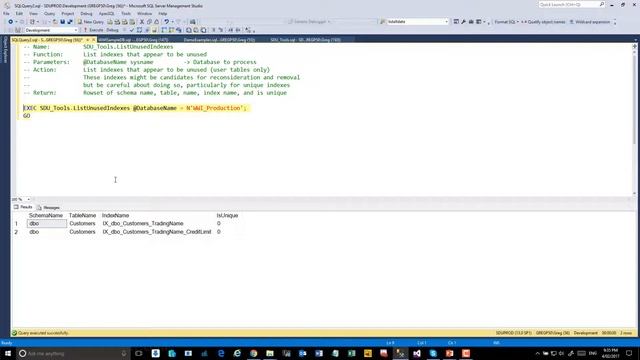Viewport: 640px width, 360px height.
Task: Select the IndexName column header
Action: point(116,216)
